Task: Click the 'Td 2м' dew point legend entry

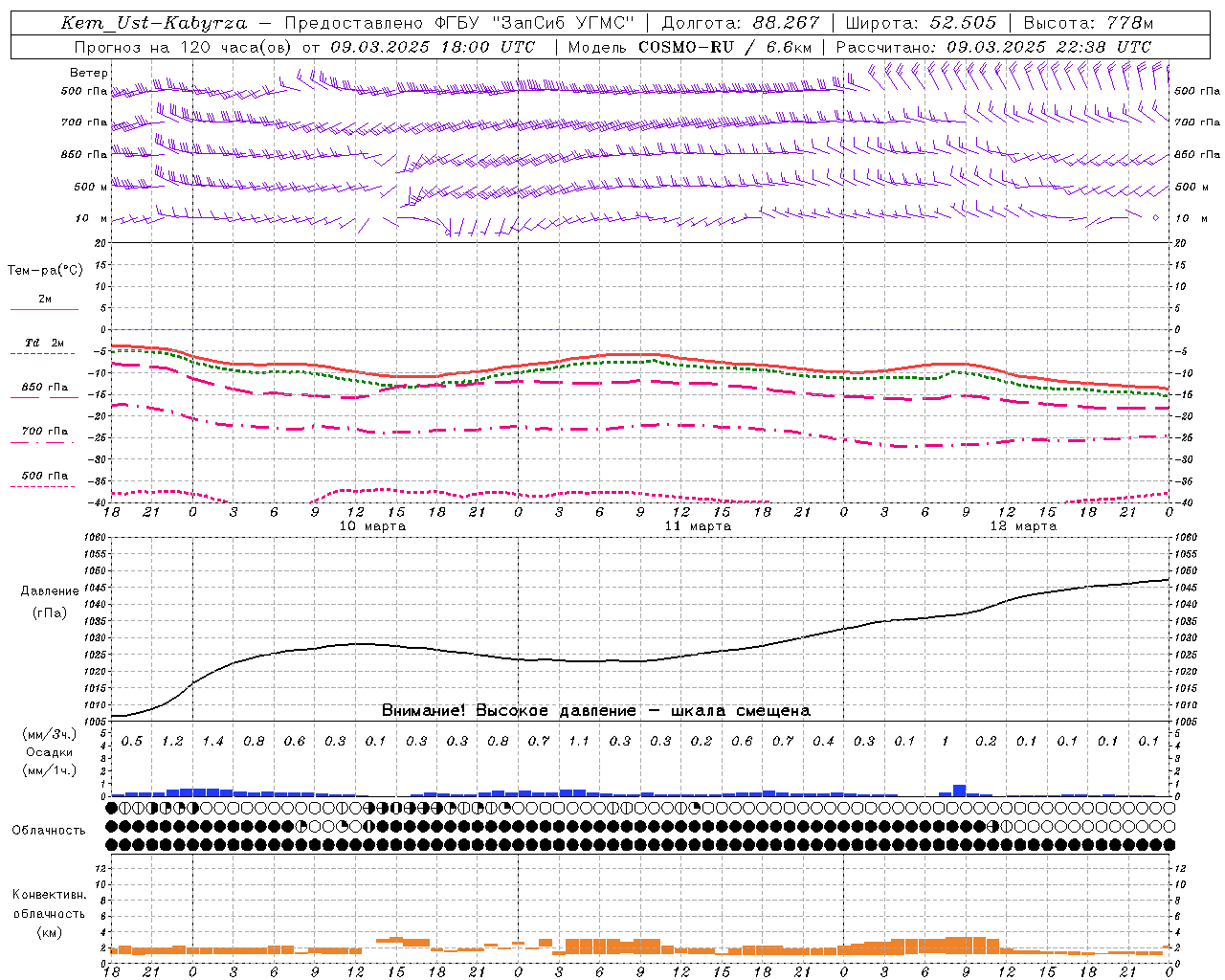Action: 45,343
